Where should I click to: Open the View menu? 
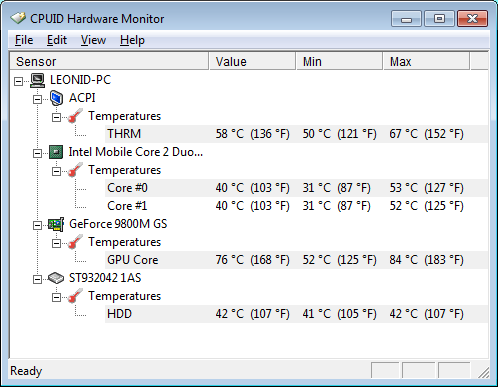click(93, 40)
